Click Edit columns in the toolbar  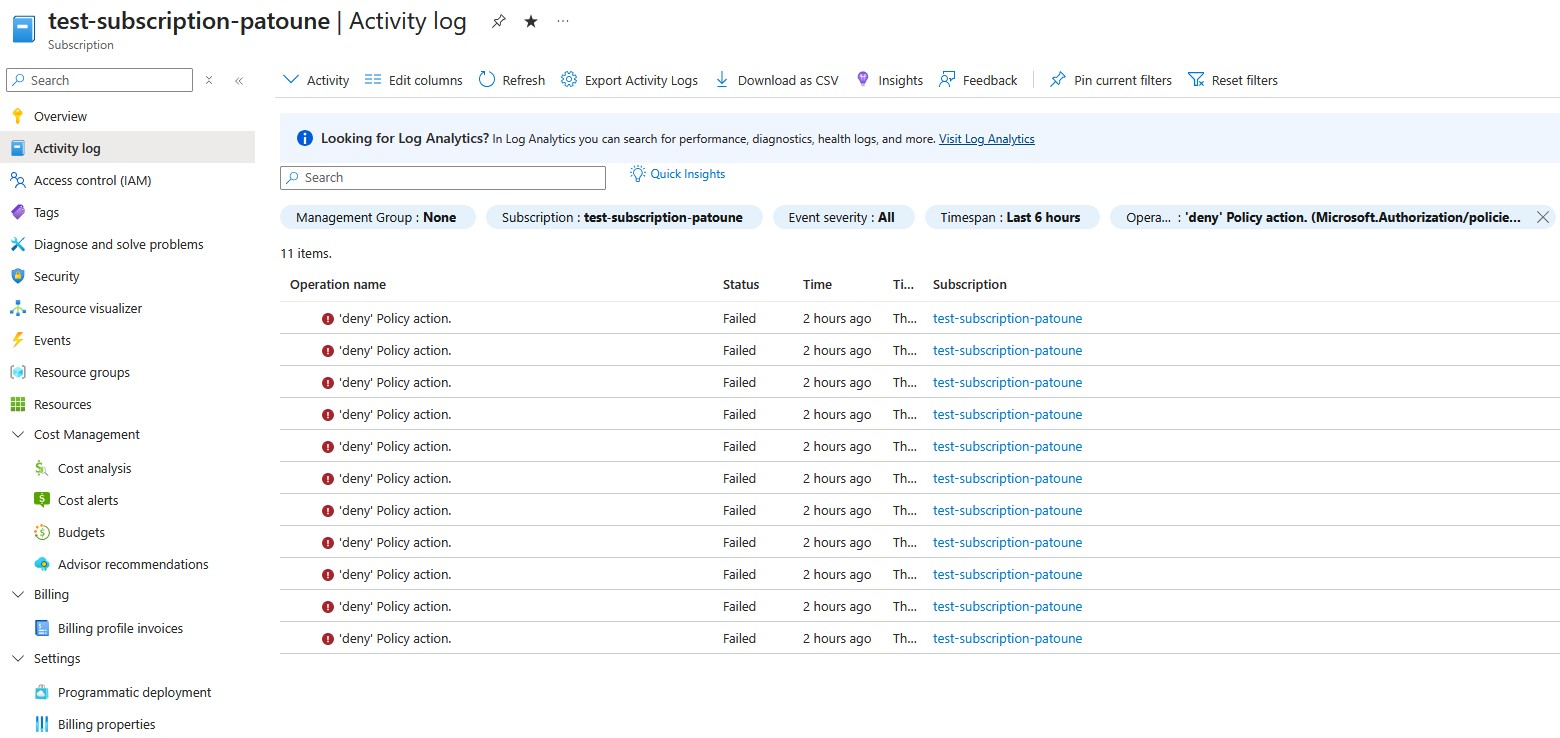[413, 80]
